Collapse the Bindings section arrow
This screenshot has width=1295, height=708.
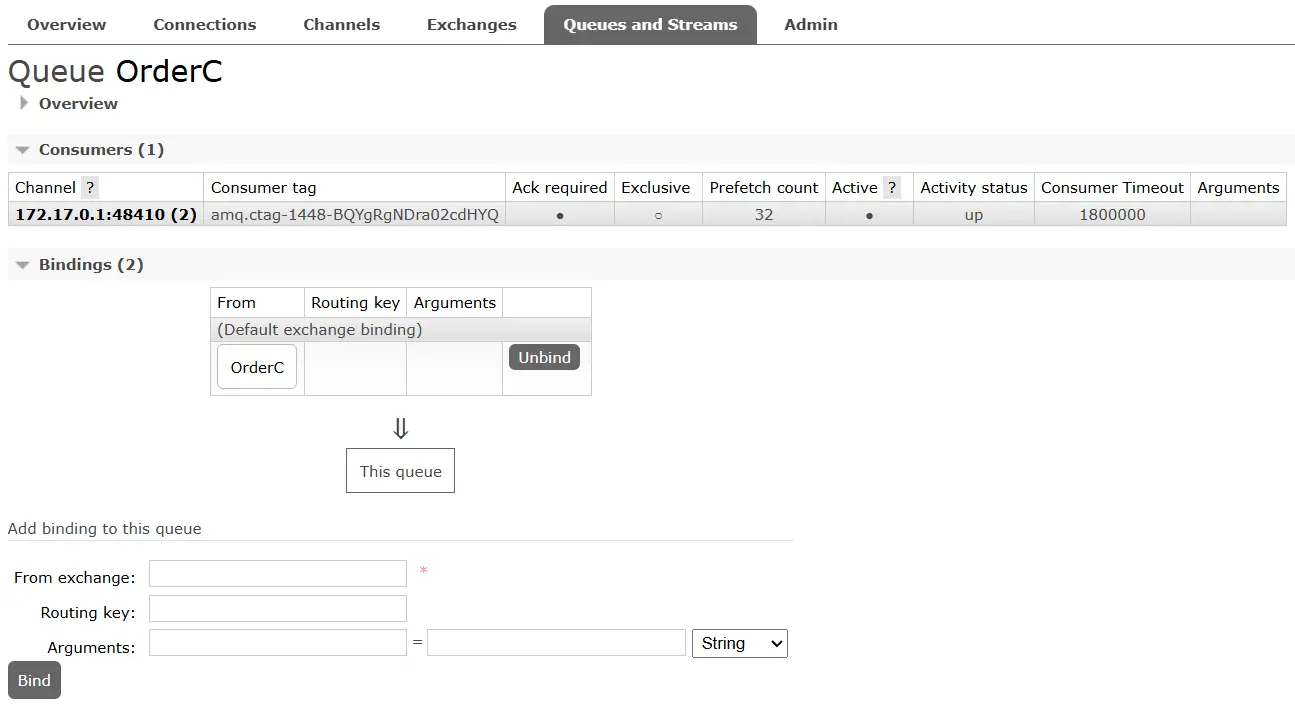point(21,264)
